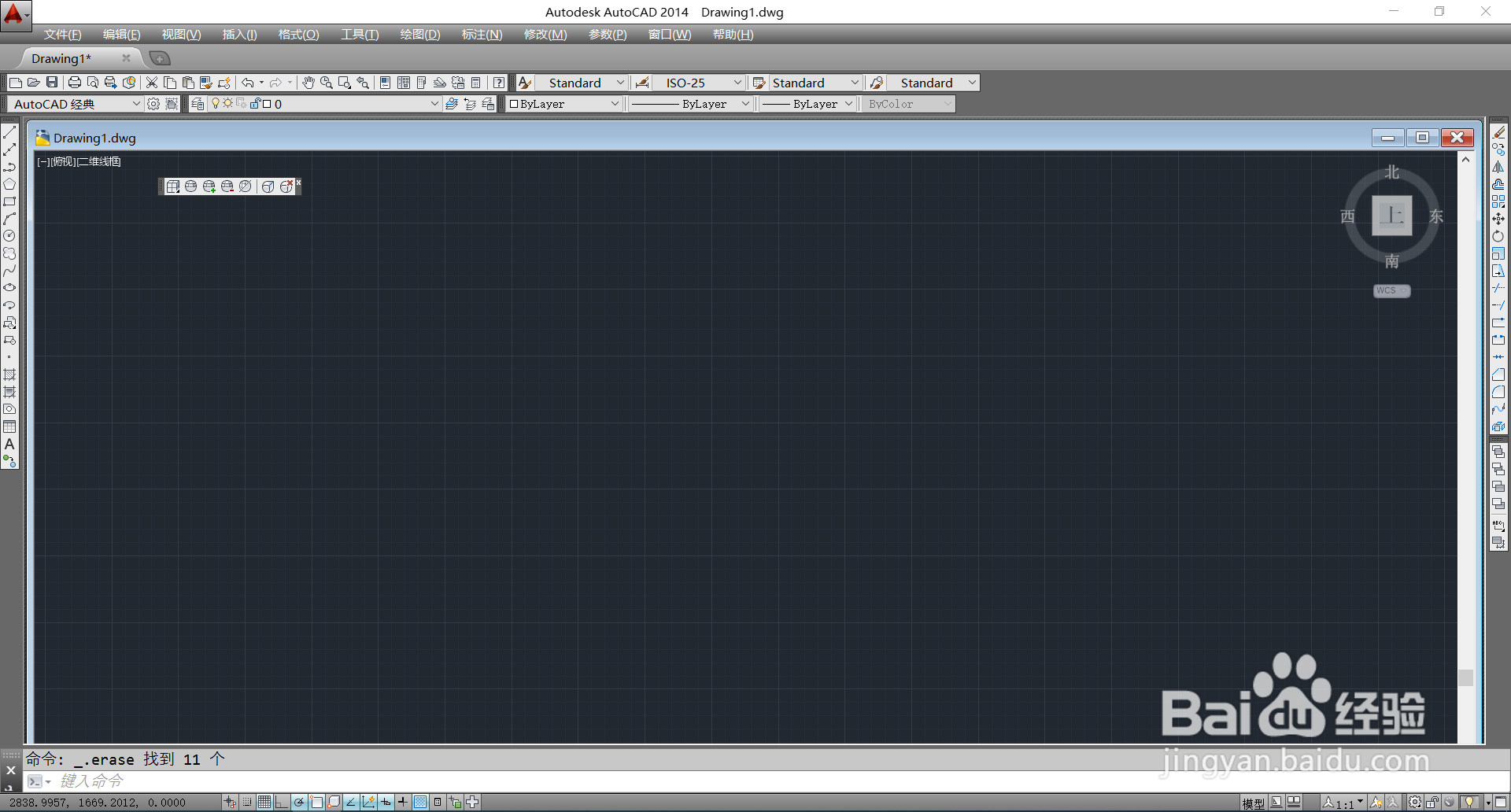This screenshot has width=1511, height=812.
Task: Click the Zoom Previous icon
Action: [363, 83]
